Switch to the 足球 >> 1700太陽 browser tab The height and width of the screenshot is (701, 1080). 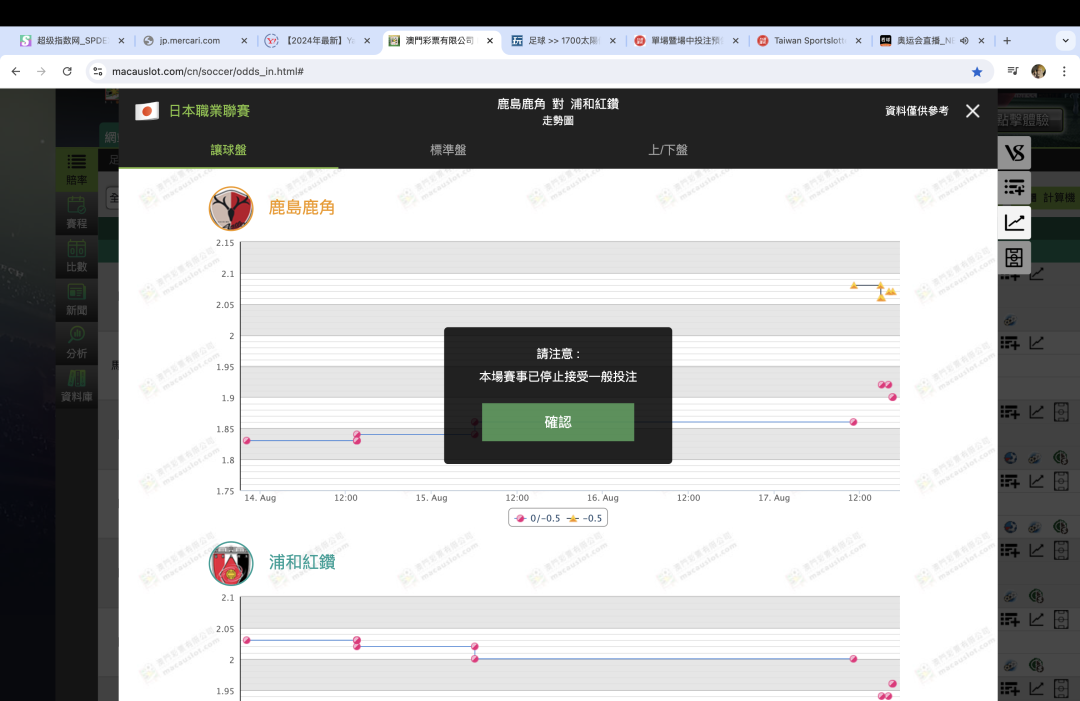coord(563,41)
